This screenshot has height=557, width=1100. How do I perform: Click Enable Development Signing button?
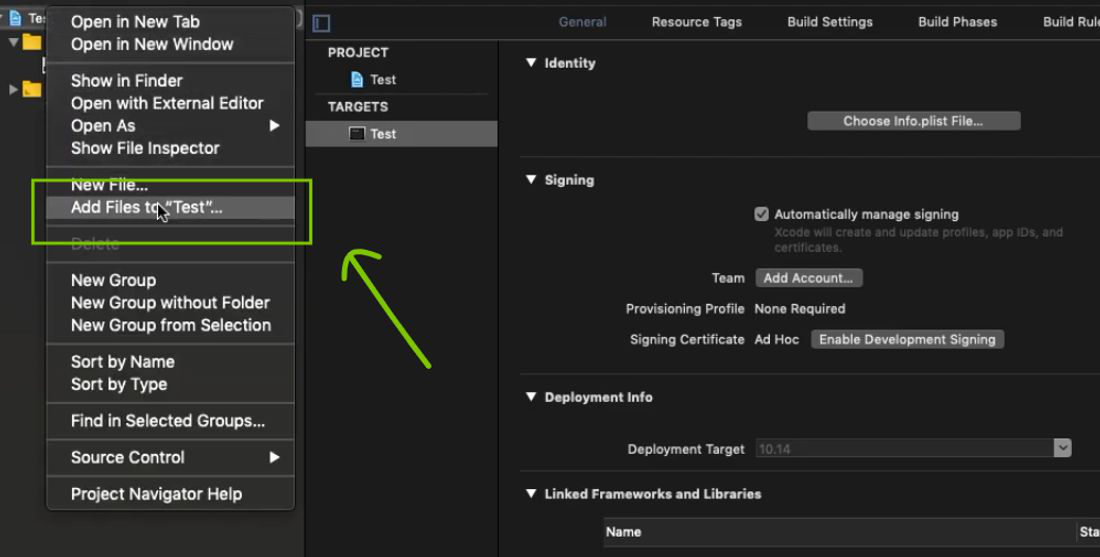point(907,340)
